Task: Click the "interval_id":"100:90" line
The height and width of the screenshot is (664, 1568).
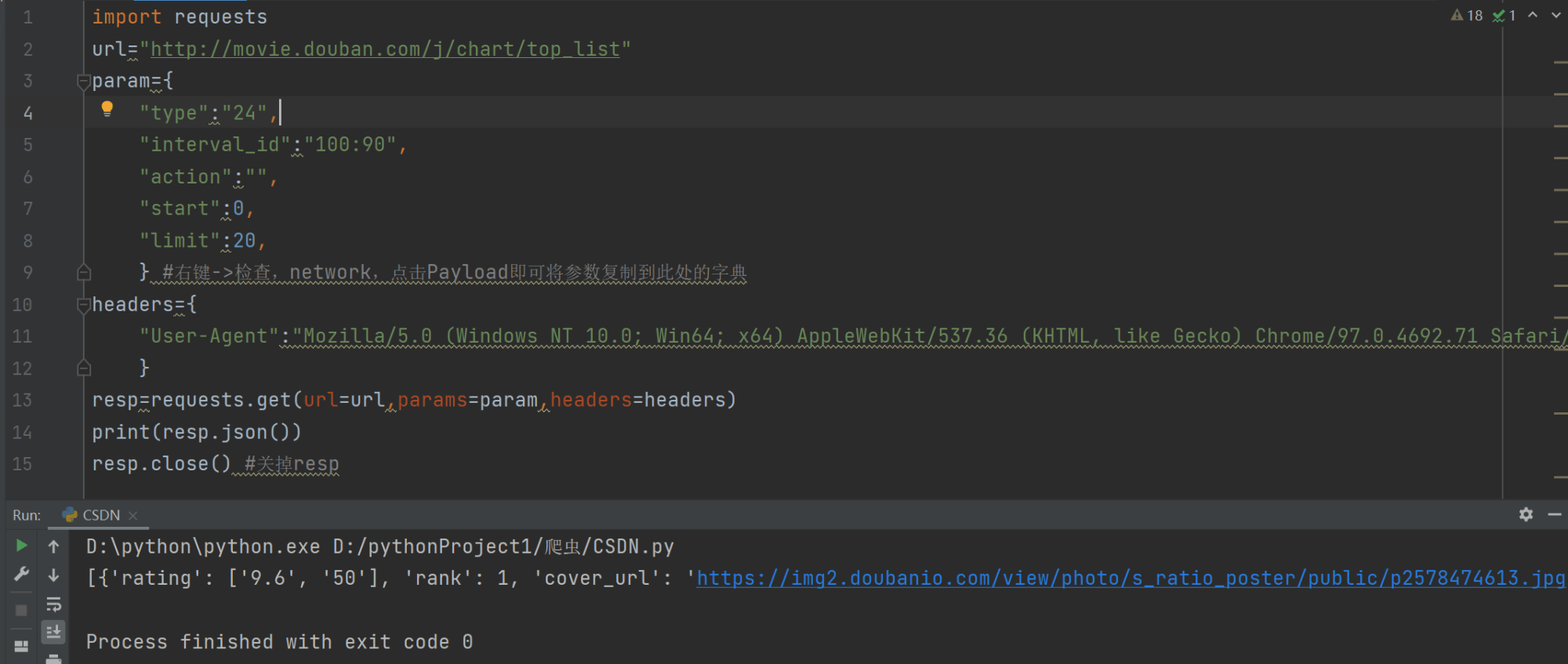Action: point(273,144)
